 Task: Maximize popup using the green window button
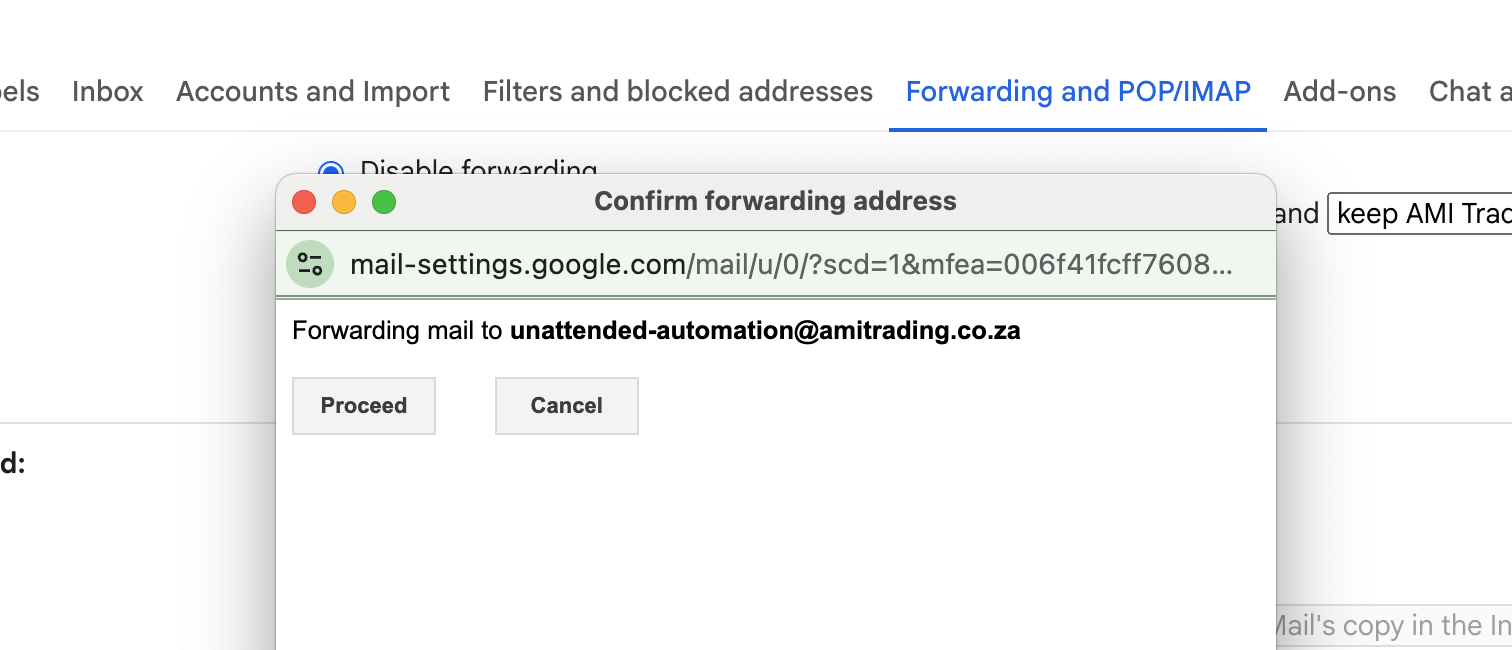click(384, 202)
